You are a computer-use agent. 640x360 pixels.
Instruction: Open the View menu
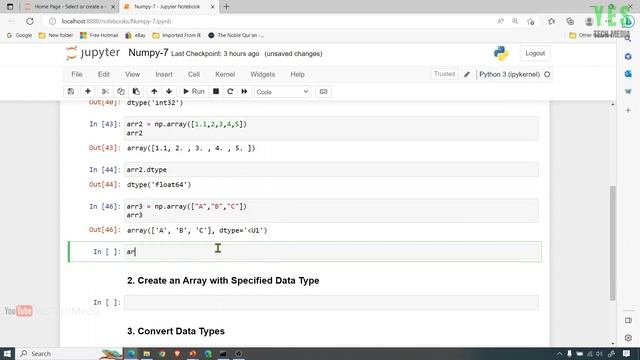[132, 74]
